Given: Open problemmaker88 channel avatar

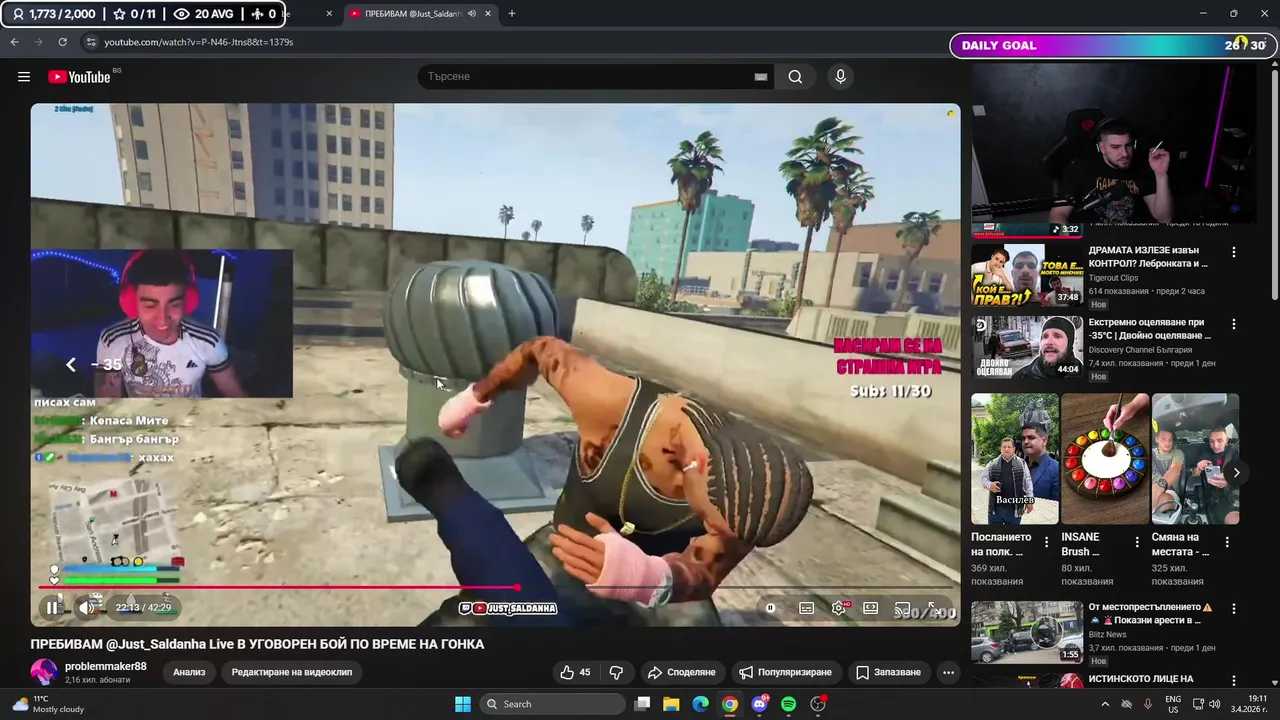Looking at the screenshot, I should point(44,673).
